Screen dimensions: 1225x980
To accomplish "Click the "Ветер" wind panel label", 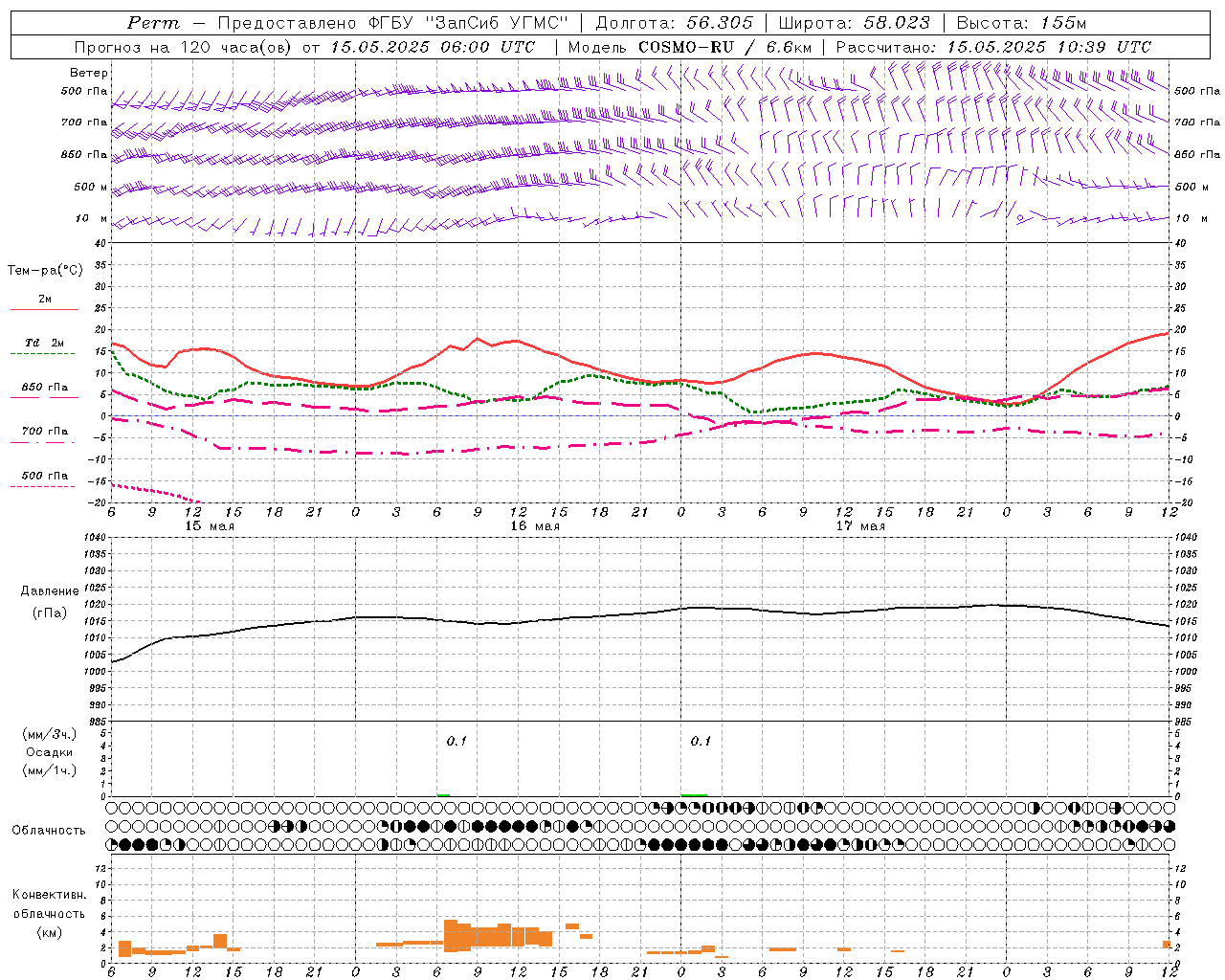I will [x=89, y=73].
